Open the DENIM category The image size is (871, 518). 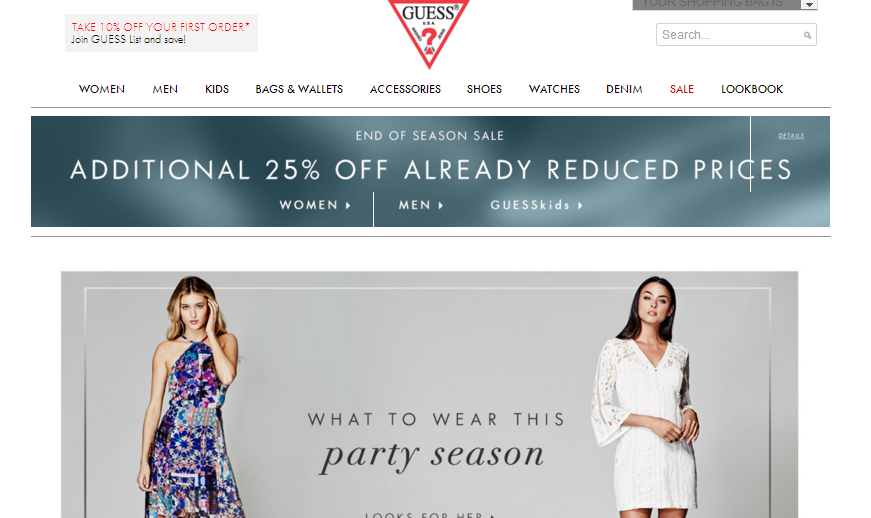(x=624, y=89)
